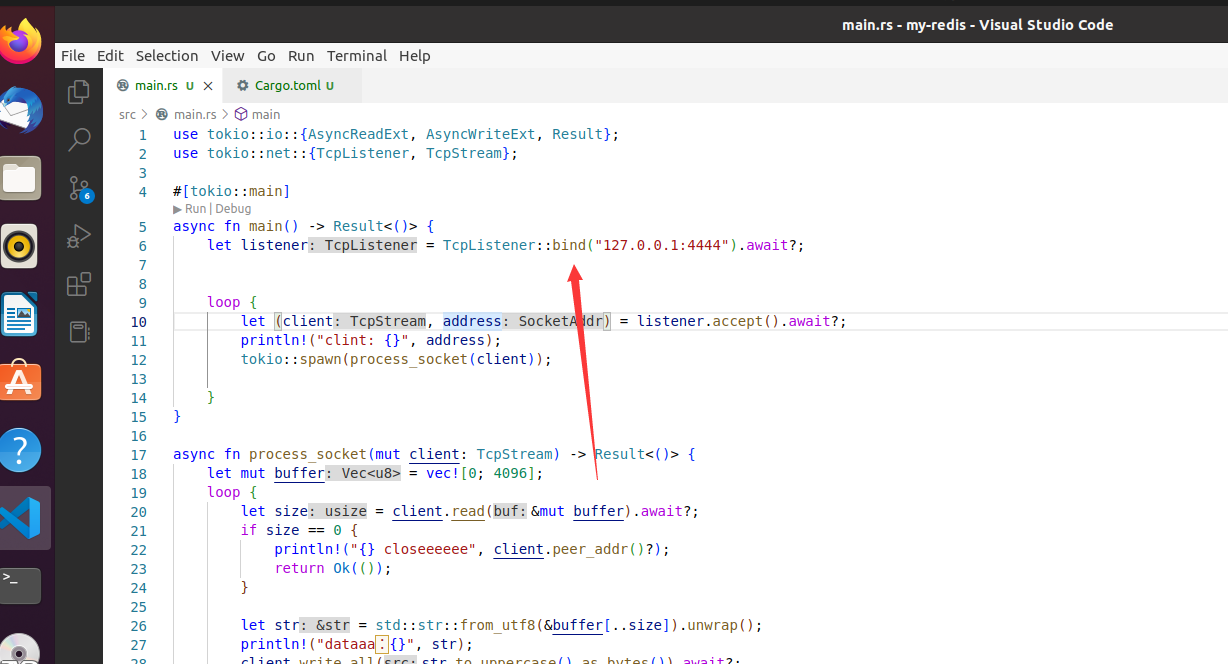
Task: Open the Run and Debug view
Action: coord(79,237)
